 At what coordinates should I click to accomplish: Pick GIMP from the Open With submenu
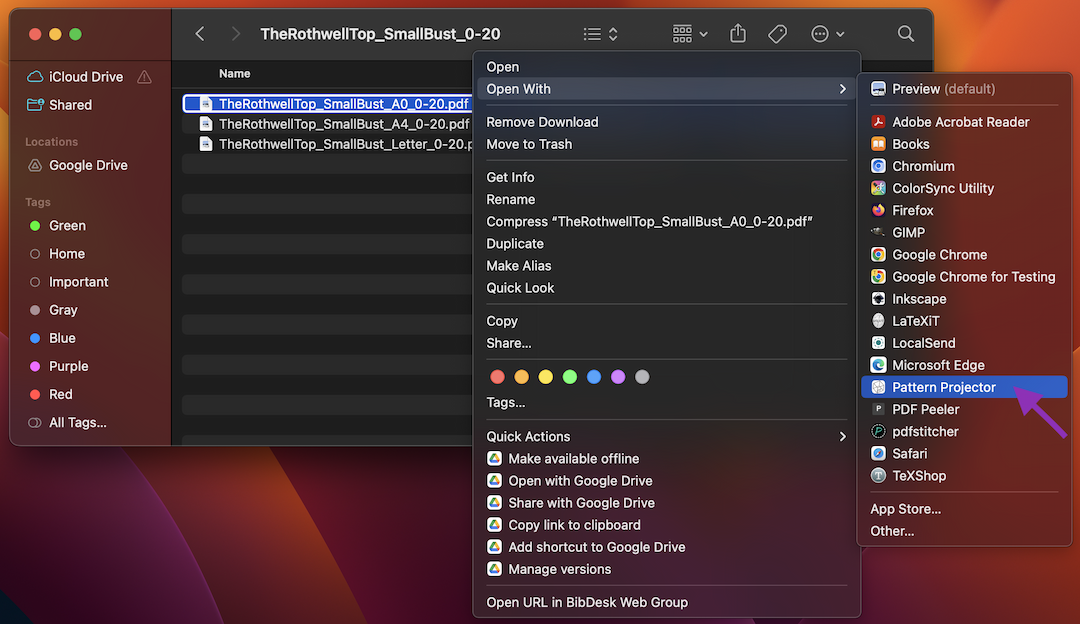click(x=908, y=233)
